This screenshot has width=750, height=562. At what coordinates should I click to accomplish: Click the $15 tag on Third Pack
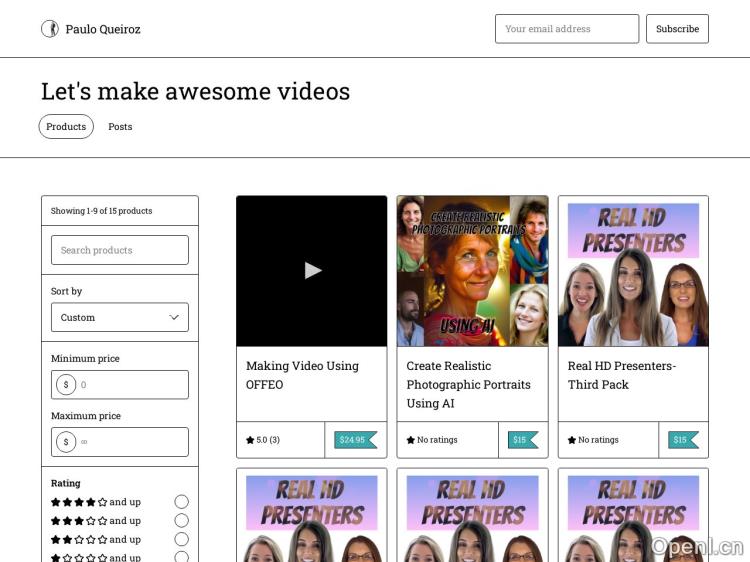(683, 439)
